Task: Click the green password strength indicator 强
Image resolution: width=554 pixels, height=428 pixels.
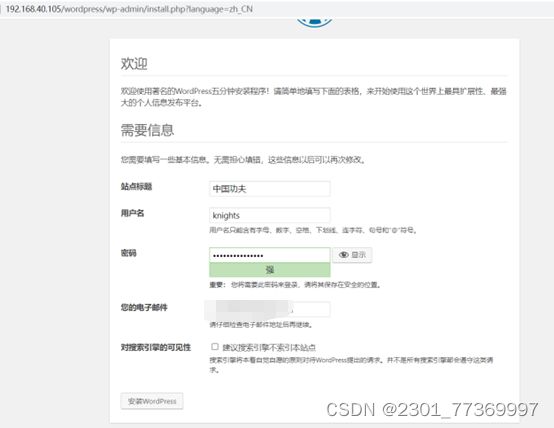Action: click(x=270, y=270)
